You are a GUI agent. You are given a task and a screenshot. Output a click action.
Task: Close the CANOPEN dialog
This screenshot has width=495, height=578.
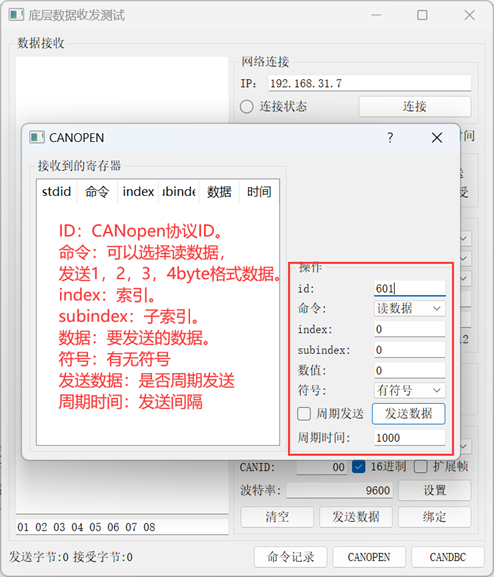tap(437, 138)
